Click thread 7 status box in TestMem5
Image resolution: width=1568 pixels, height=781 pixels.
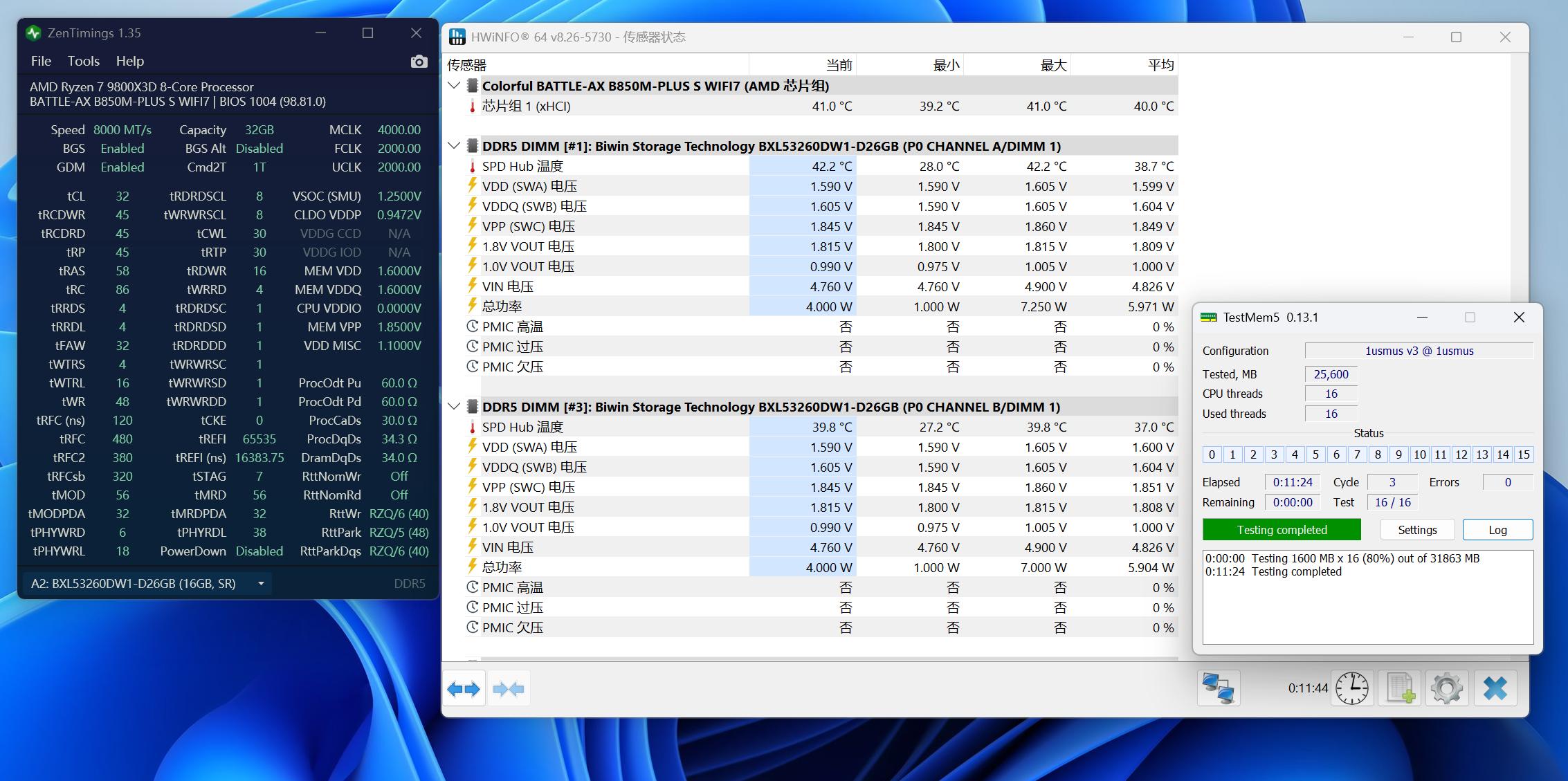1357,454
